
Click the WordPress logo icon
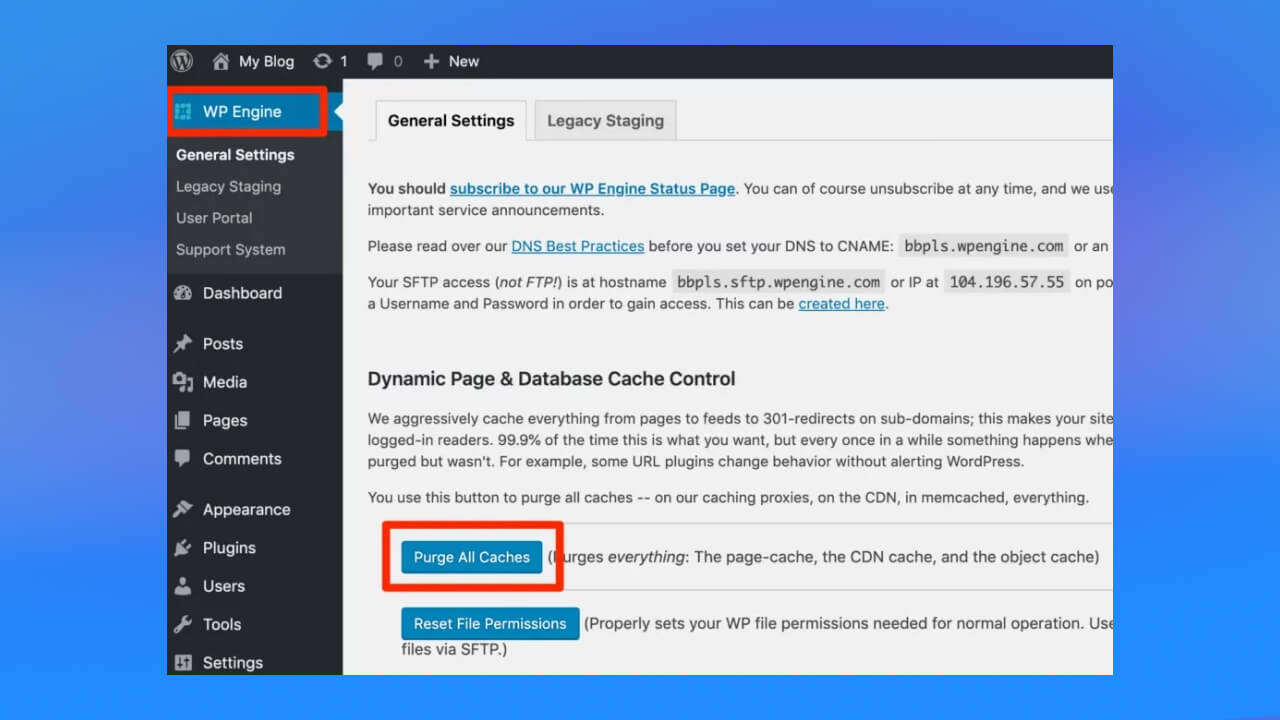pos(181,61)
